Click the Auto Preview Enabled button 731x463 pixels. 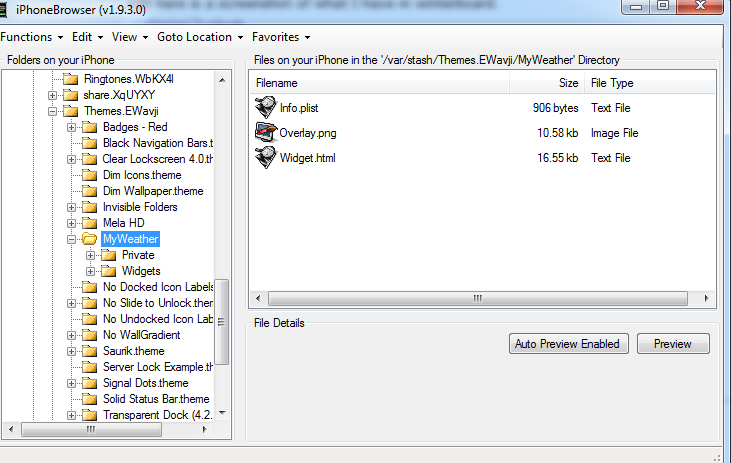(568, 344)
